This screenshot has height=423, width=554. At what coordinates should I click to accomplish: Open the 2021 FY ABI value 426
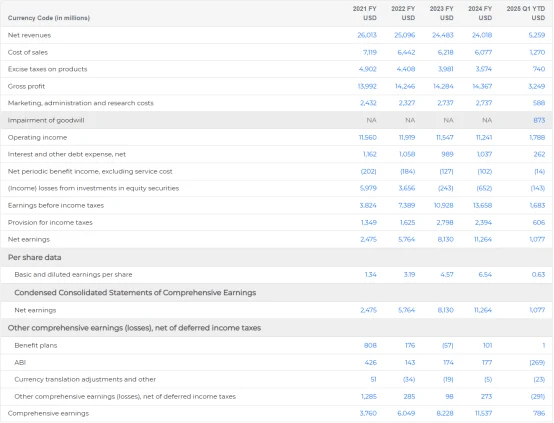point(370,363)
